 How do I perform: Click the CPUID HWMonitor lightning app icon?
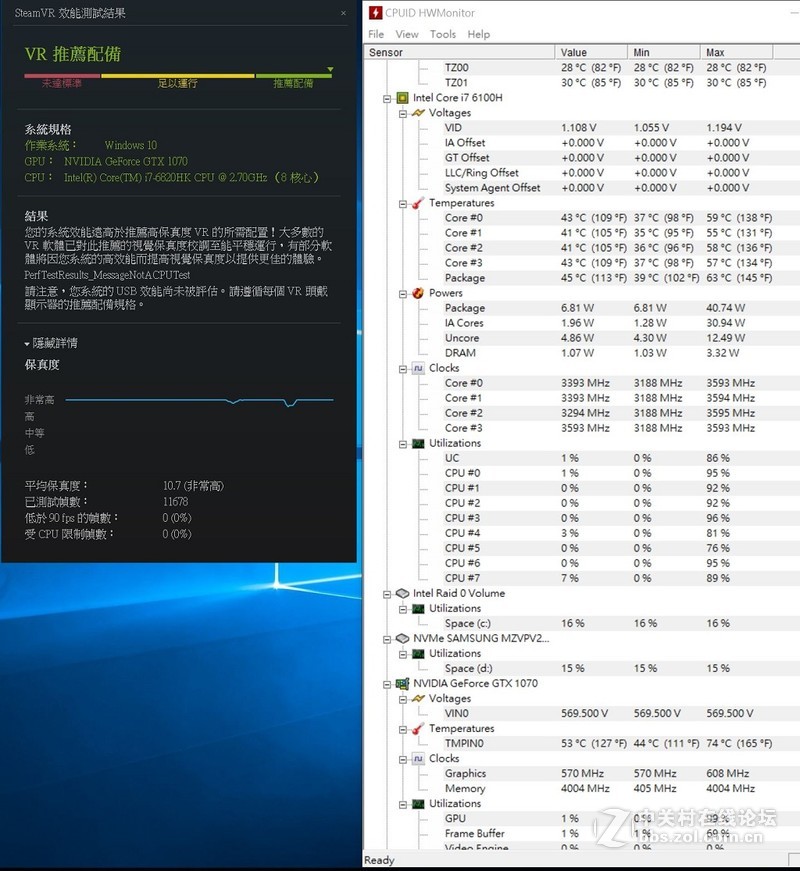click(376, 12)
